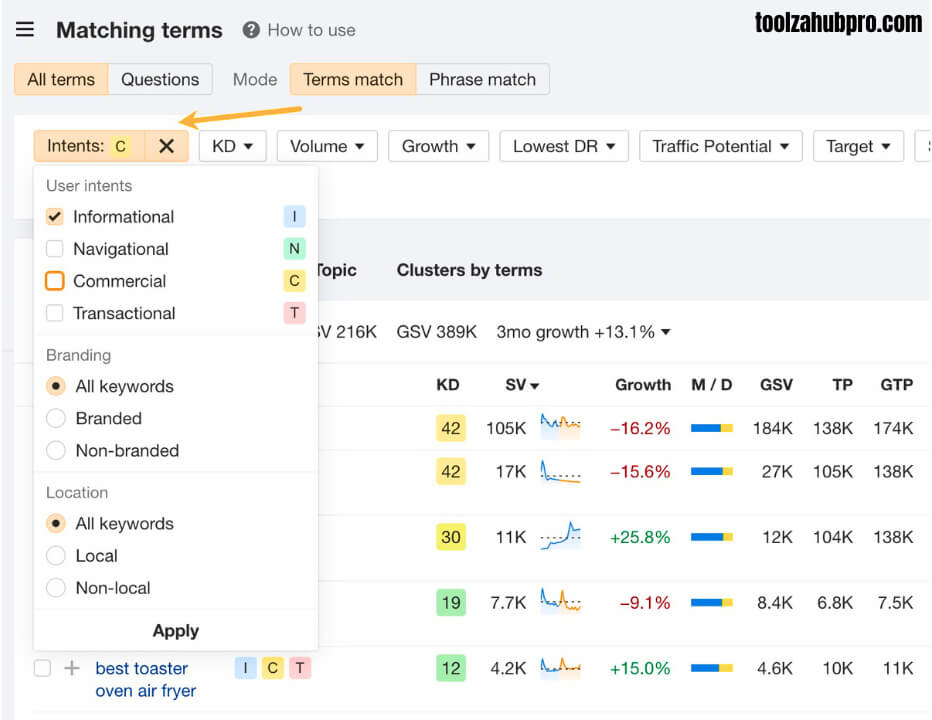The height and width of the screenshot is (720, 932).
Task: Tick the checkbox for best toaster oven air fryer
Action: 42,668
